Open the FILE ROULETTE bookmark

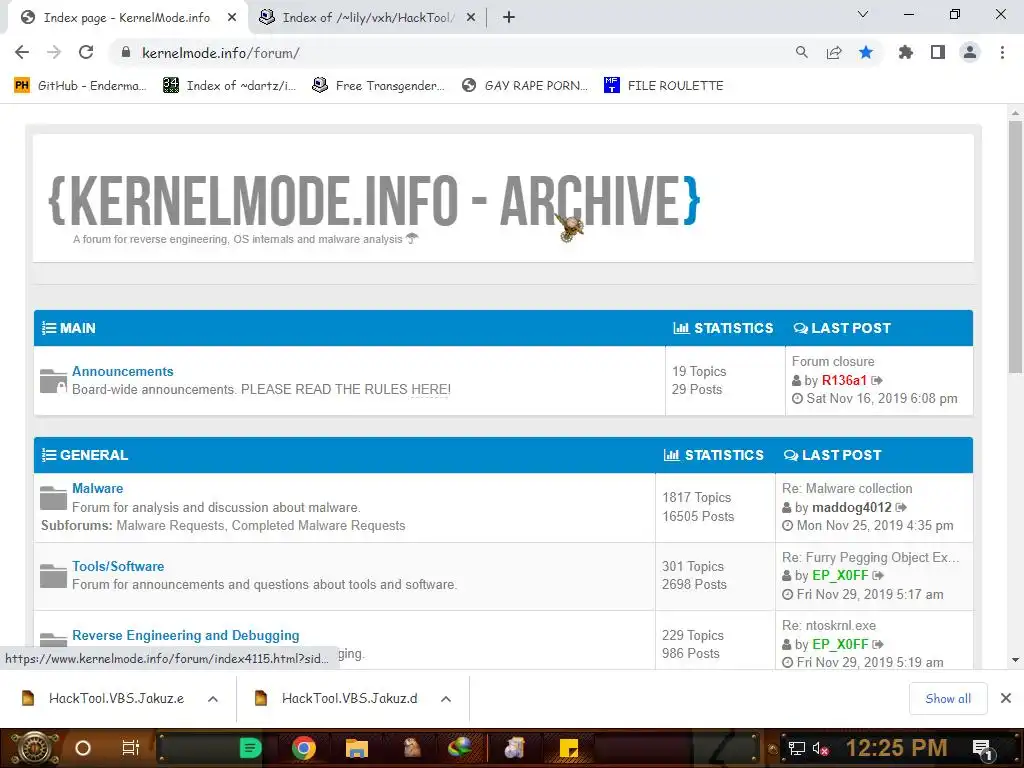[x=664, y=86]
